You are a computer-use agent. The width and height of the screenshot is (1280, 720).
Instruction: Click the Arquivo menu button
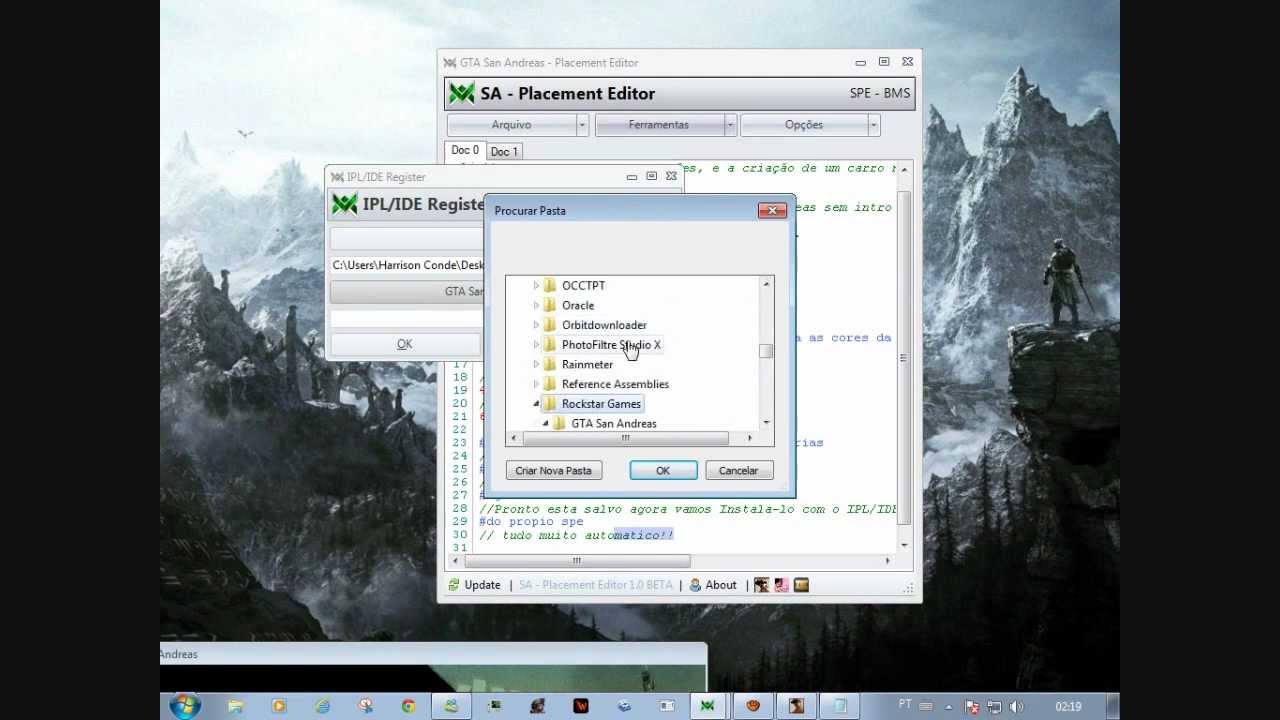coord(511,125)
